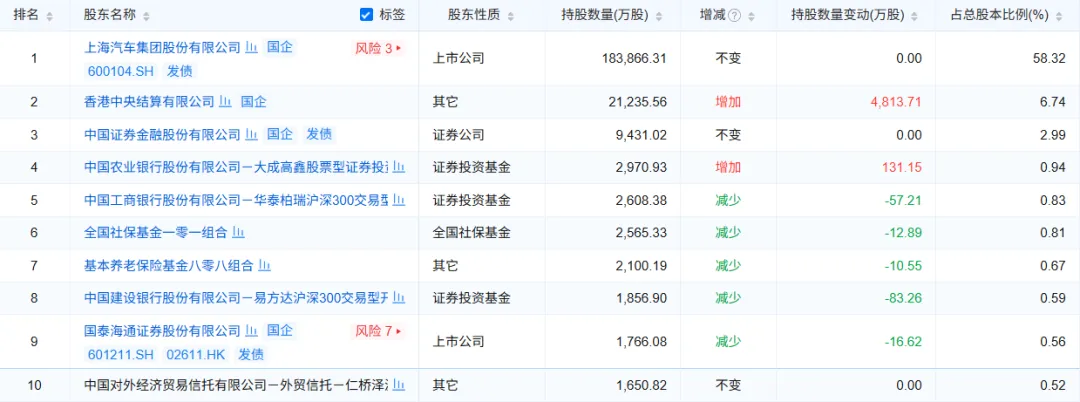1080x402 pixels.
Task: Expand 风险 7 tag for 国泰海通证券
Action: pos(377,331)
